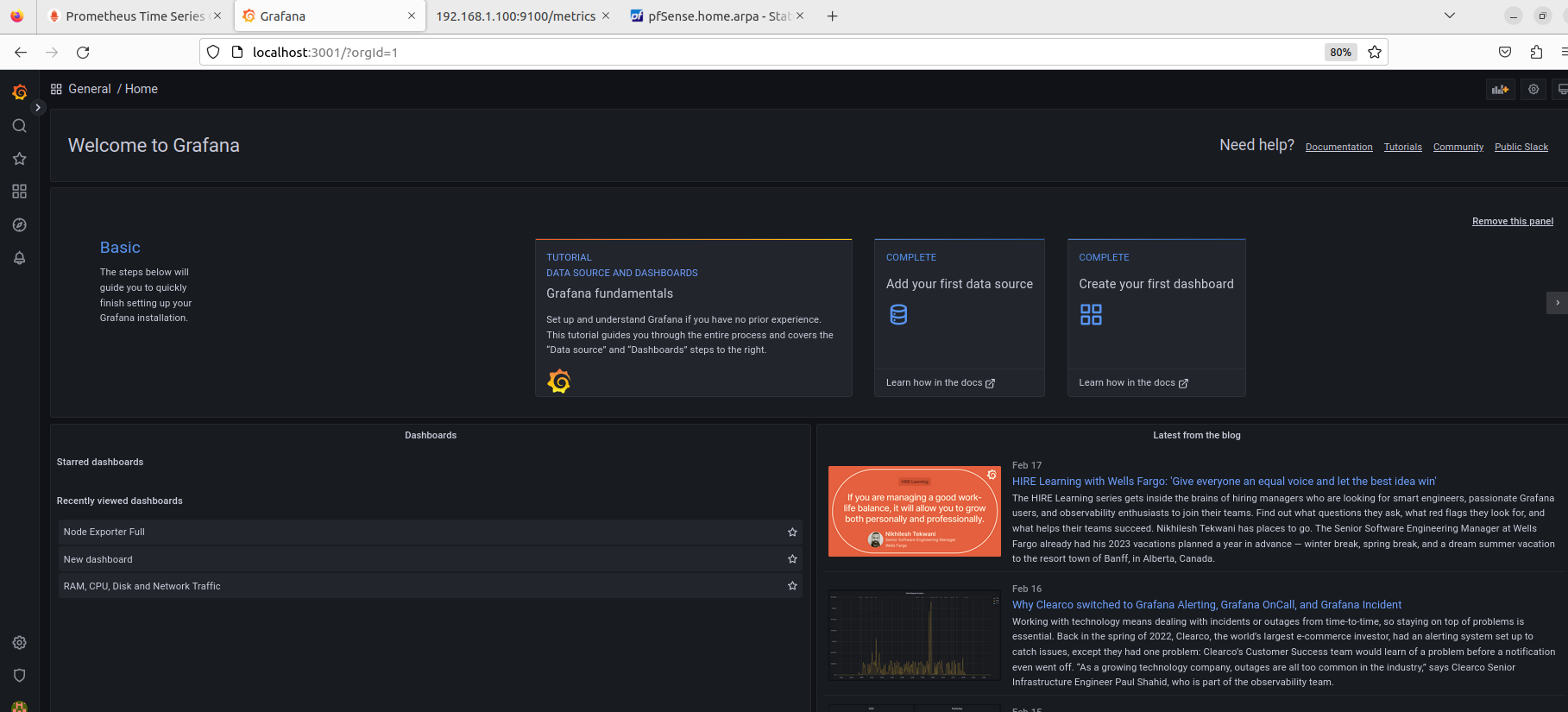Open a new browser tab with plus button
Viewport: 1568px width, 712px height.
point(832,16)
